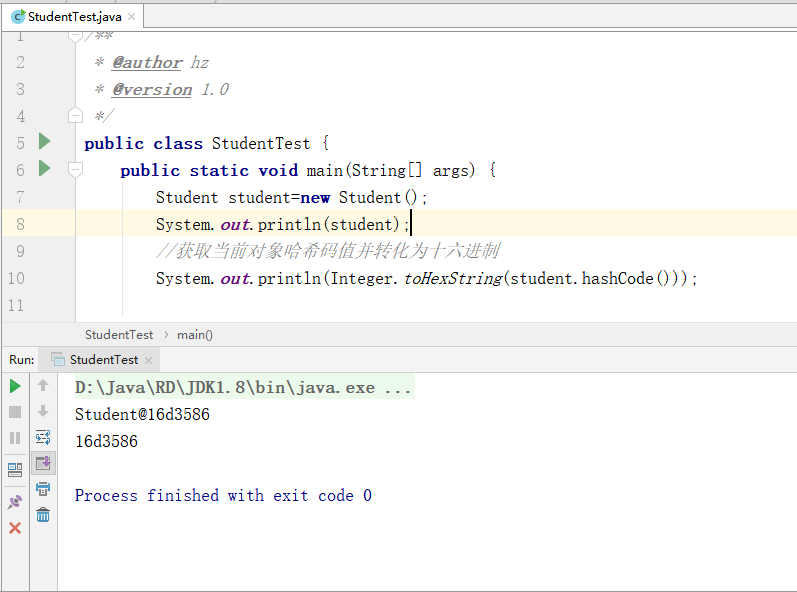Move down the stack trace
This screenshot has width=797, height=592.
[x=43, y=411]
